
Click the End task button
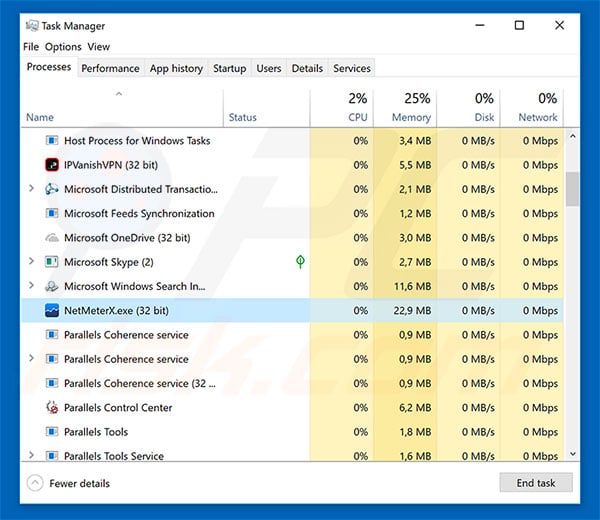536,483
